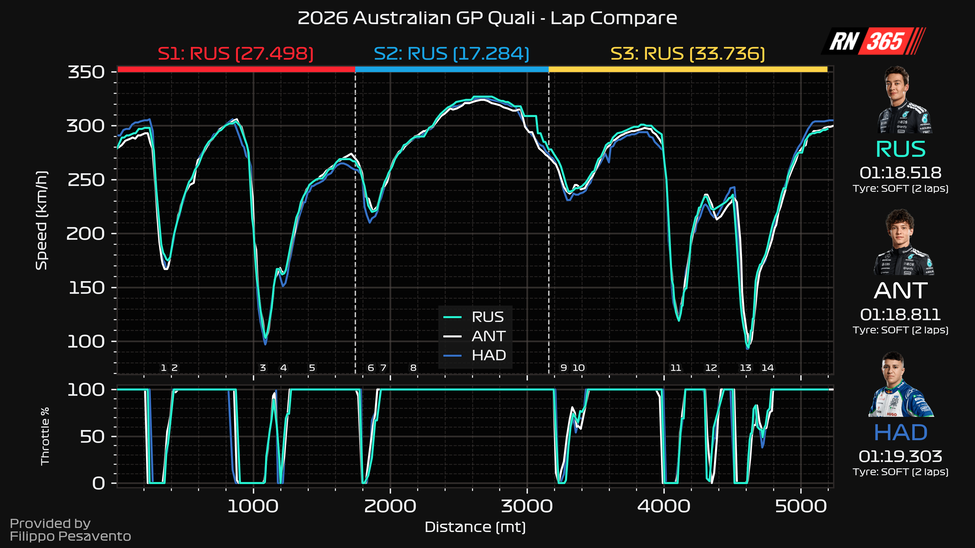
Task: Click the red sector 1 bar
Action: (x=236, y=69)
